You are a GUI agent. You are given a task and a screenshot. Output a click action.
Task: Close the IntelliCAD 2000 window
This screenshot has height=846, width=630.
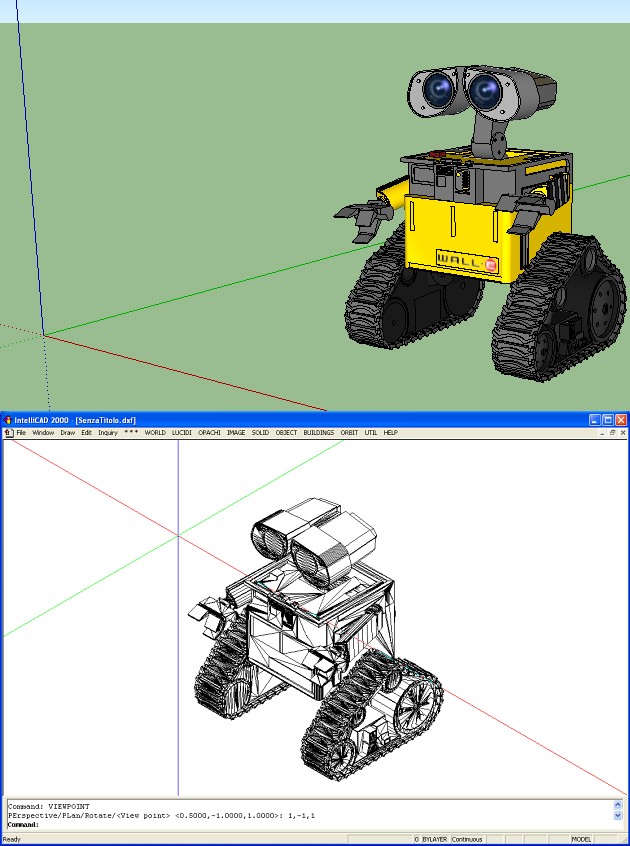(621, 420)
